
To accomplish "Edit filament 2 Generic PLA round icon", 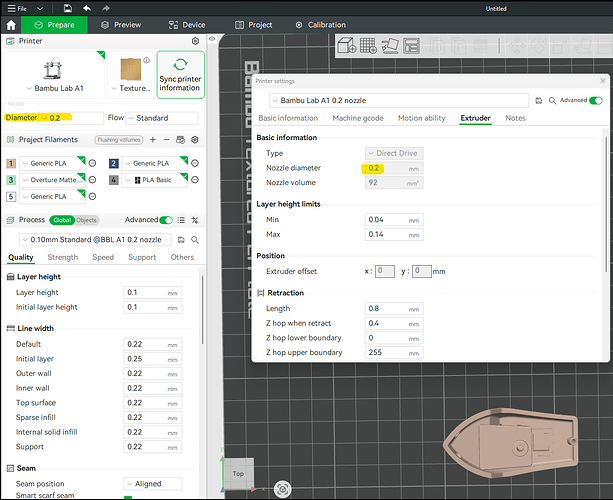I will coord(195,163).
